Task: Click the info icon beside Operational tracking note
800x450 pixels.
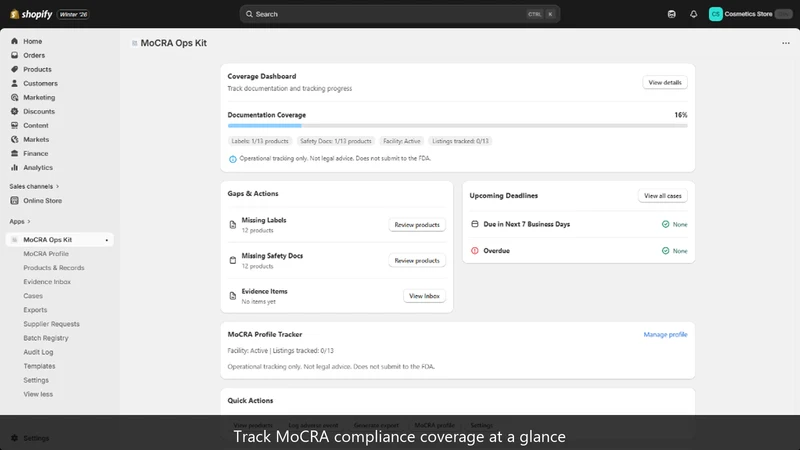Action: [x=233, y=159]
